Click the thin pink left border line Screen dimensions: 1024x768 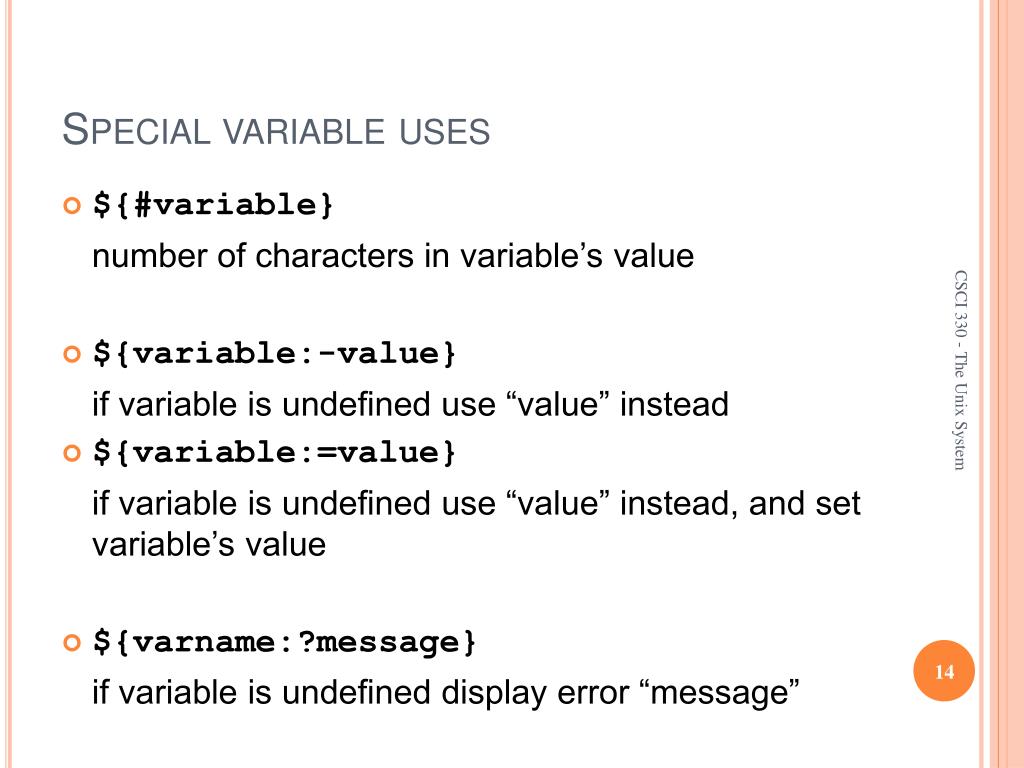pyautogui.click(x=9, y=384)
